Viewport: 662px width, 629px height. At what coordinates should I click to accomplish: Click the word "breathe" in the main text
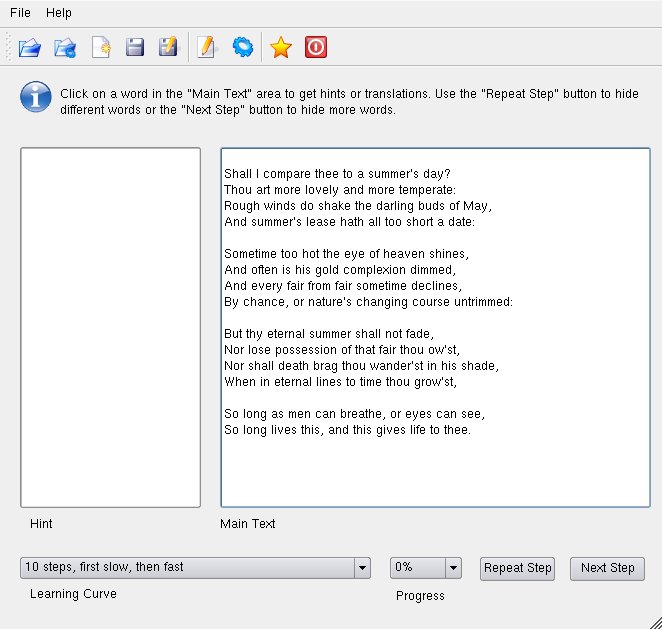361,414
